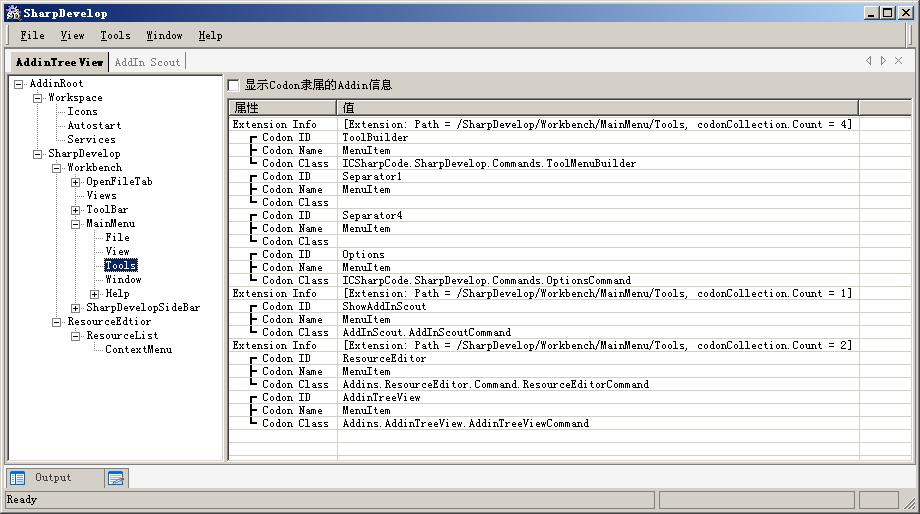Open the View menu
The height and width of the screenshot is (514, 920).
[x=72, y=36]
